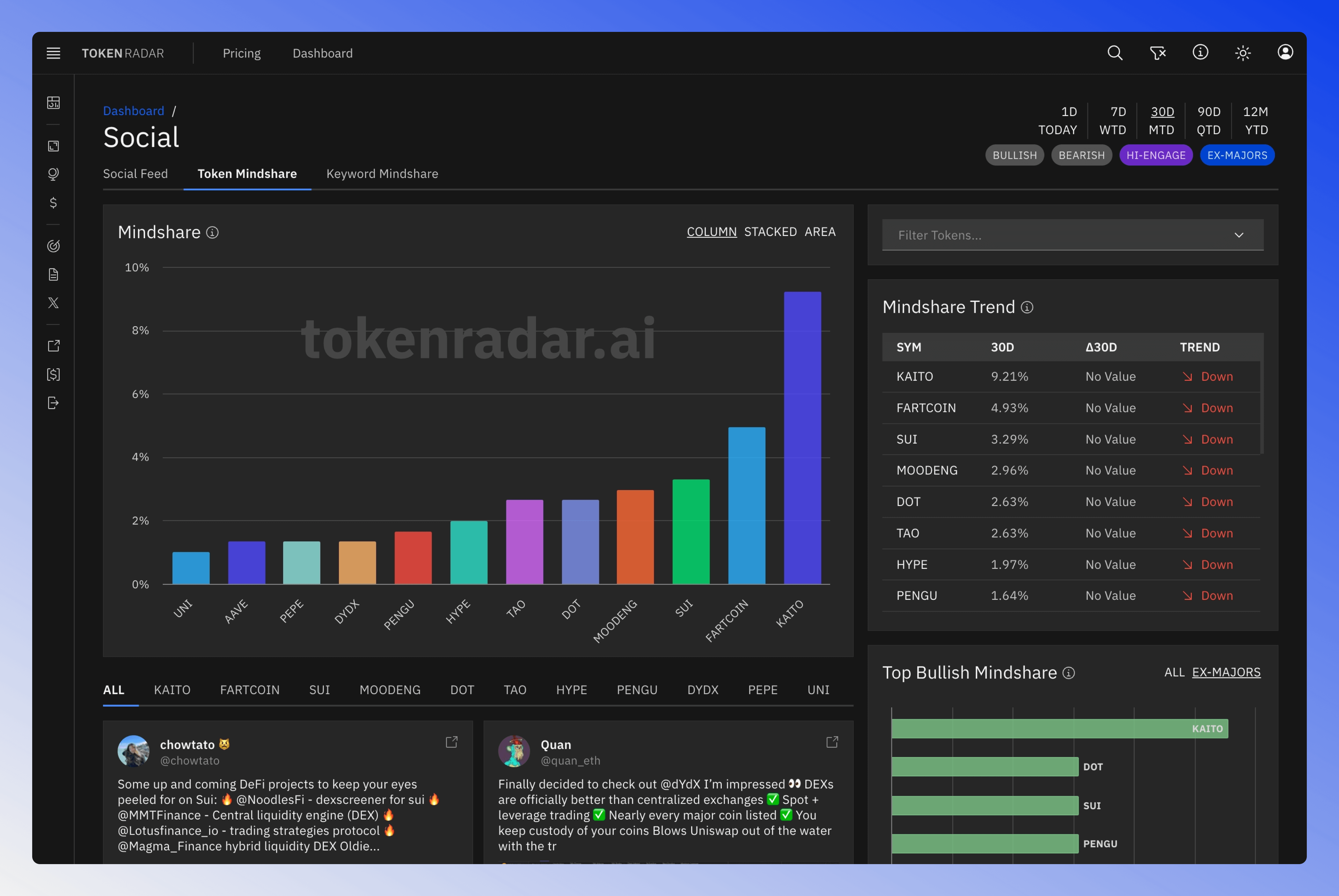
Task: Switch chart to COLUMN view
Action: click(x=712, y=232)
